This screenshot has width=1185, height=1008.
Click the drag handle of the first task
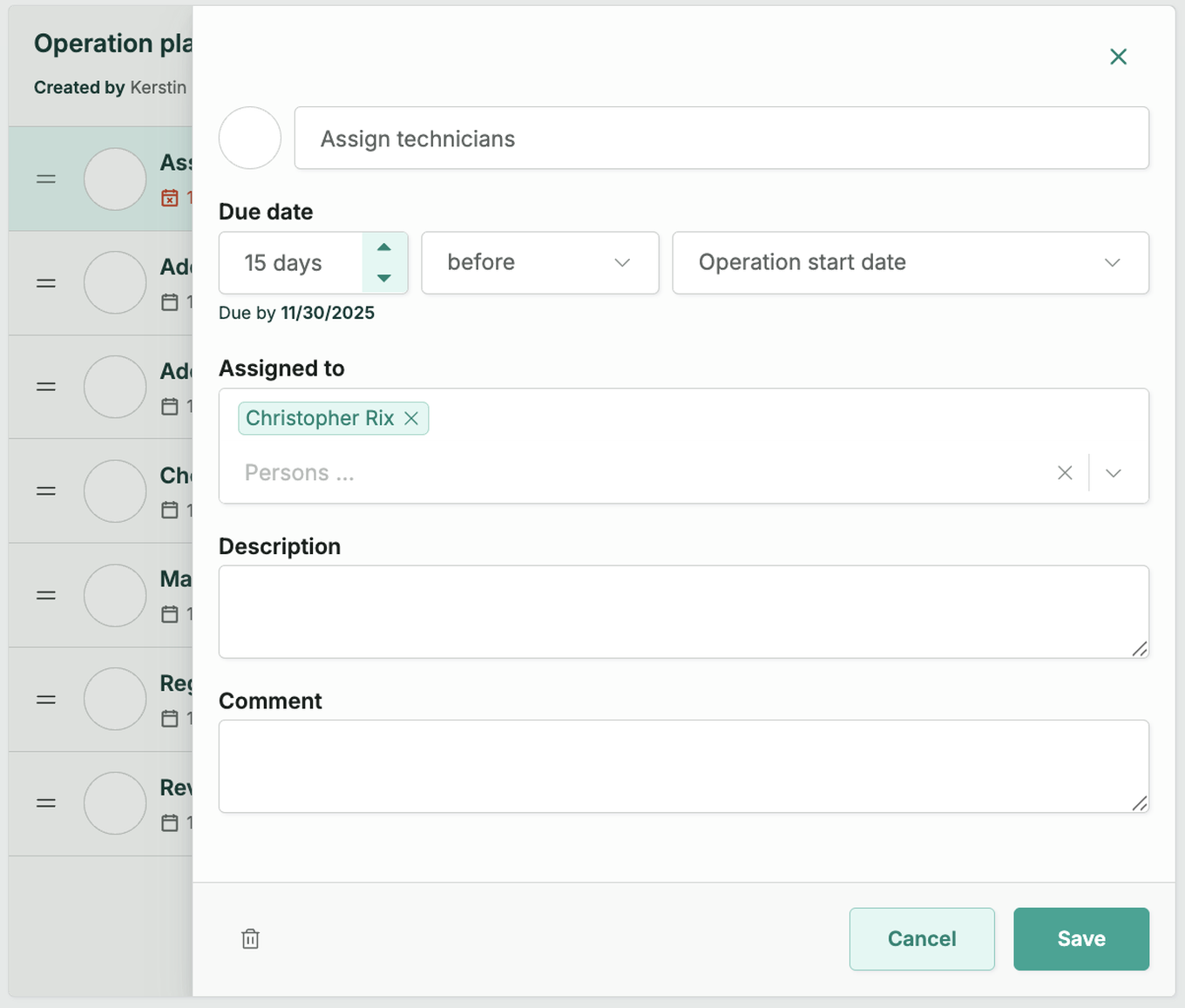(46, 179)
